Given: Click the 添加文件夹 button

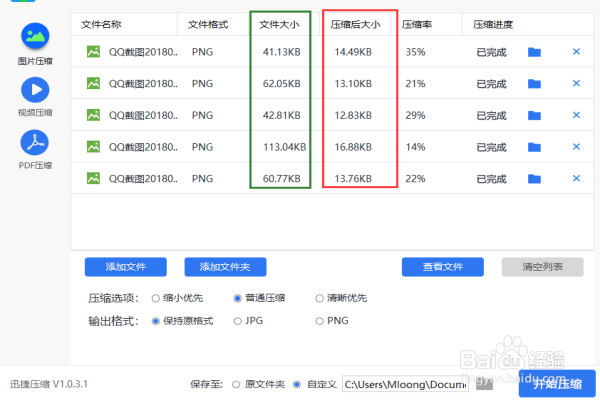Looking at the screenshot, I should click(225, 267).
